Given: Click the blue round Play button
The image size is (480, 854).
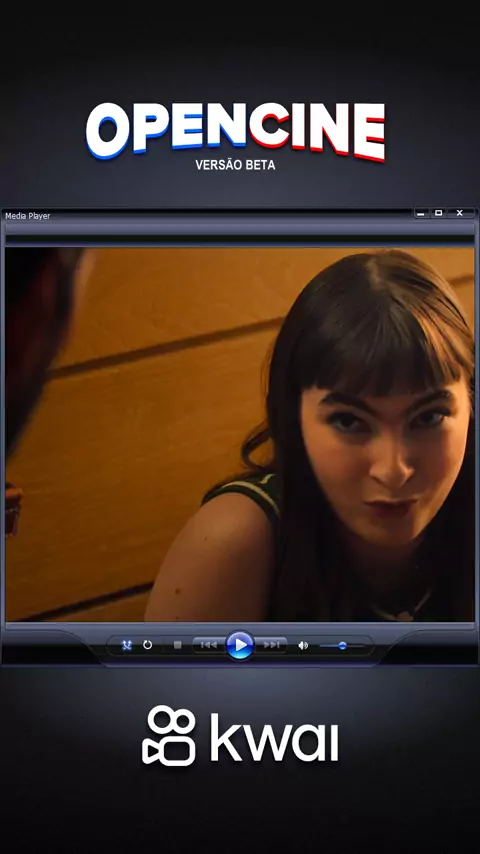Looking at the screenshot, I should pos(240,645).
